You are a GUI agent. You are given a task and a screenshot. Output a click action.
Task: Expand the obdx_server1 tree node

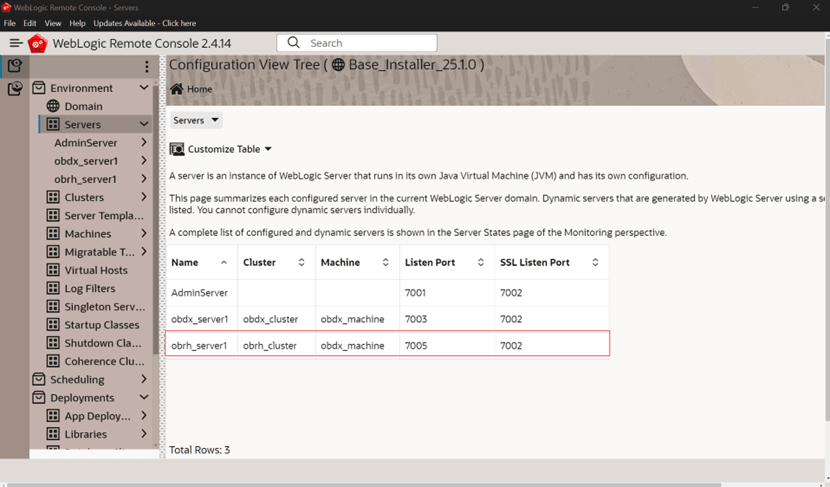(x=143, y=160)
